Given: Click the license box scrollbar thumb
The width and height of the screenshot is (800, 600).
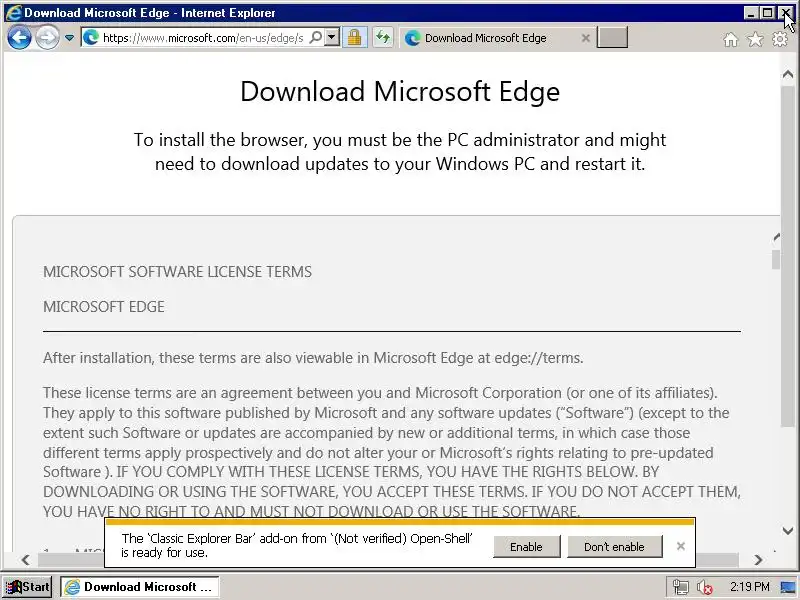Looking at the screenshot, I should (x=776, y=259).
